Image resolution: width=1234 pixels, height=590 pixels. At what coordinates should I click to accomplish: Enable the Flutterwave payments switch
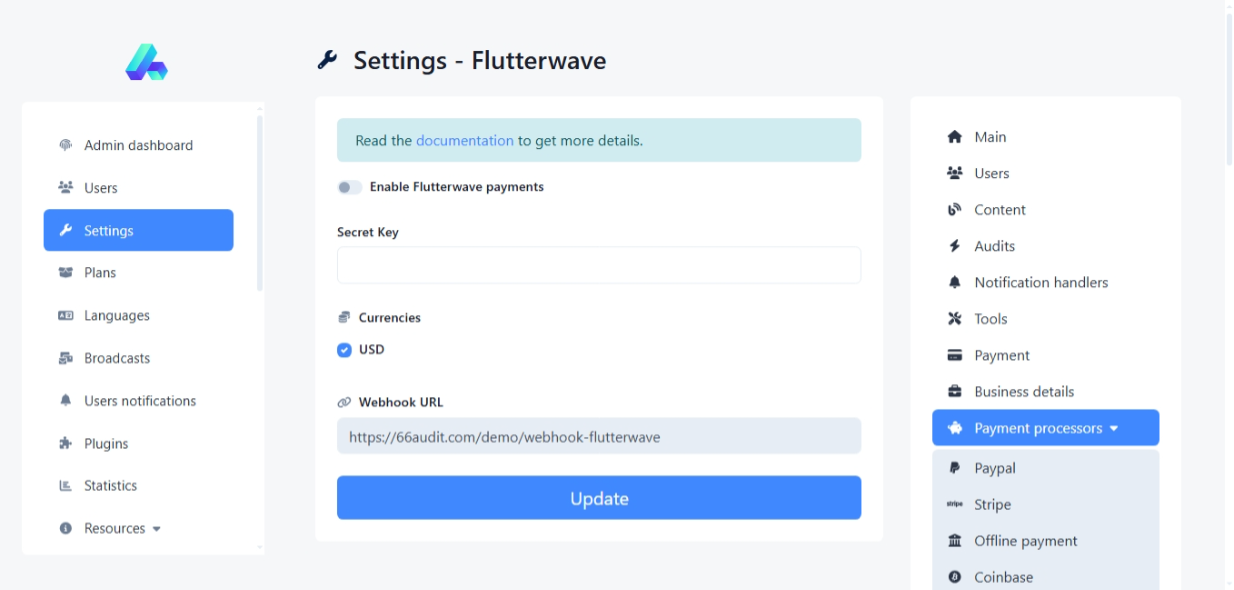pyautogui.click(x=349, y=187)
